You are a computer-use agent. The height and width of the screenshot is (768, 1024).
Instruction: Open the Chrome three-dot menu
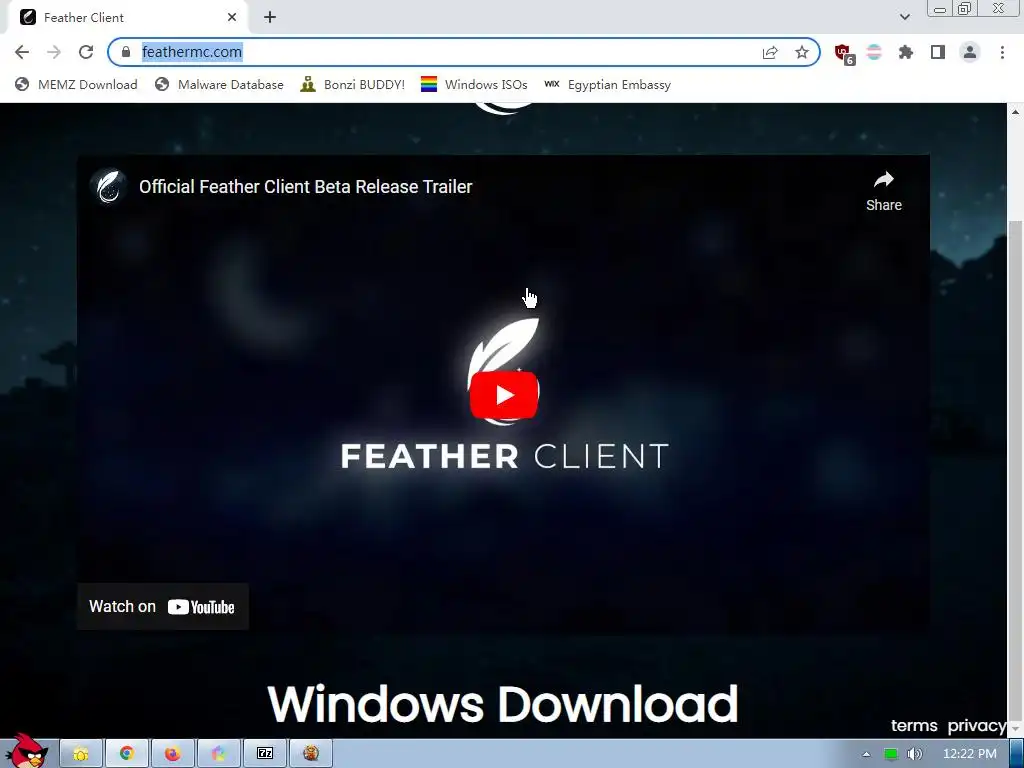click(x=1002, y=52)
